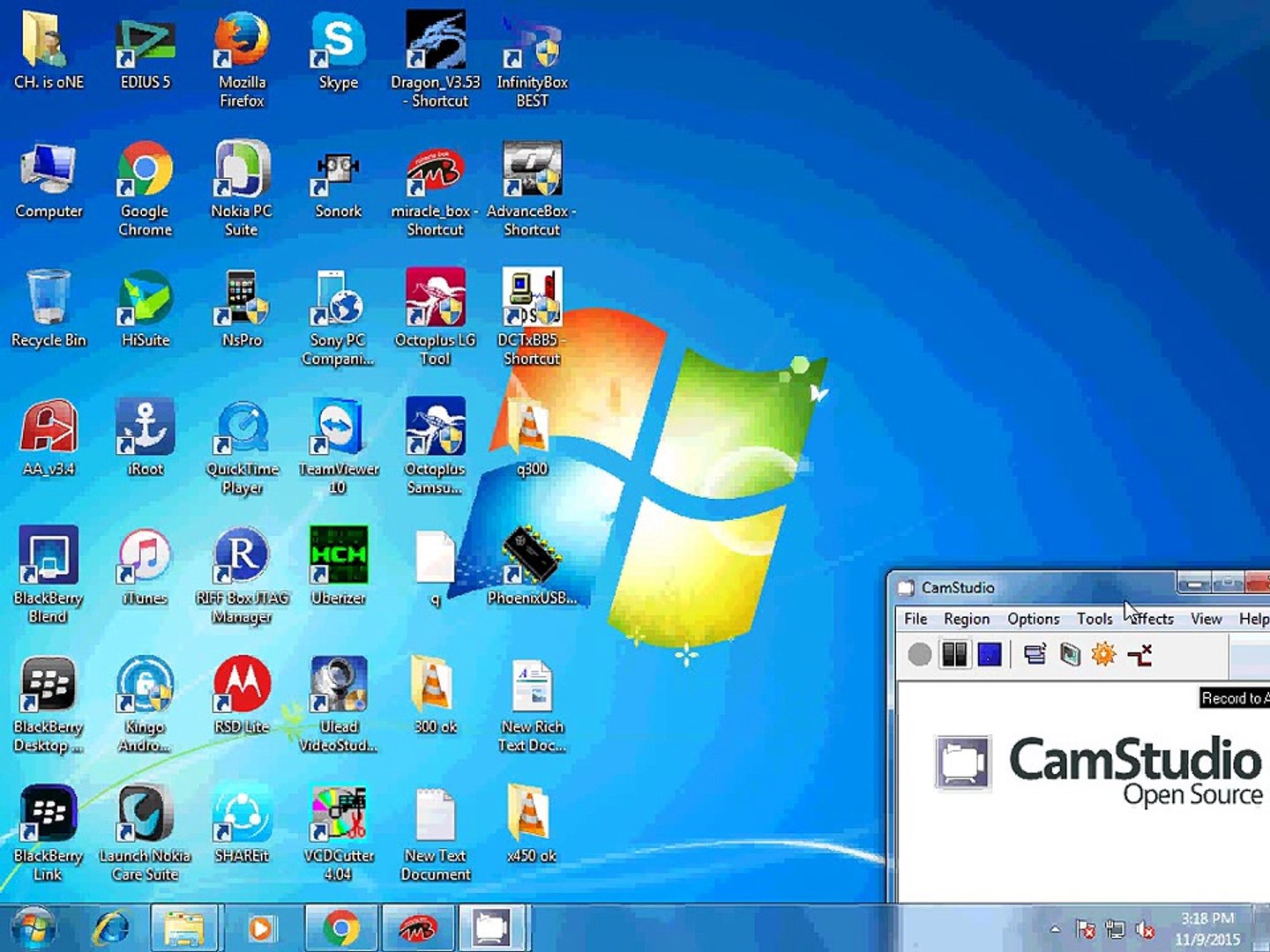Viewport: 1270px width, 952px height.
Task: Click the red icon ending CamStudio toolbar
Action: click(x=1139, y=654)
